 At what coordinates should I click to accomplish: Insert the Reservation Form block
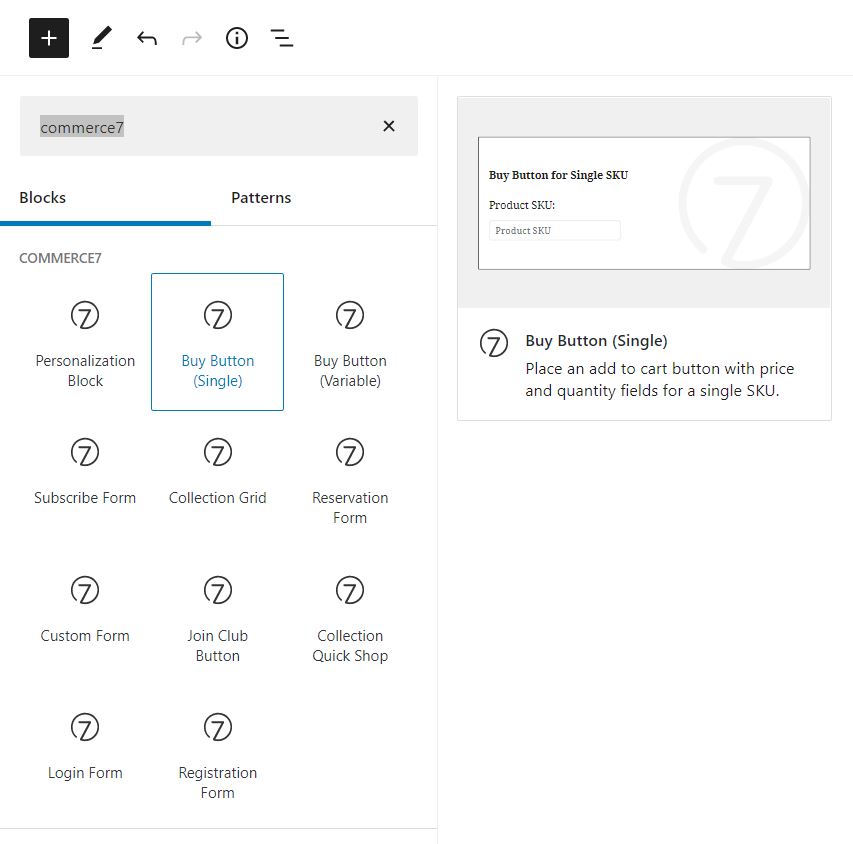[x=350, y=479]
